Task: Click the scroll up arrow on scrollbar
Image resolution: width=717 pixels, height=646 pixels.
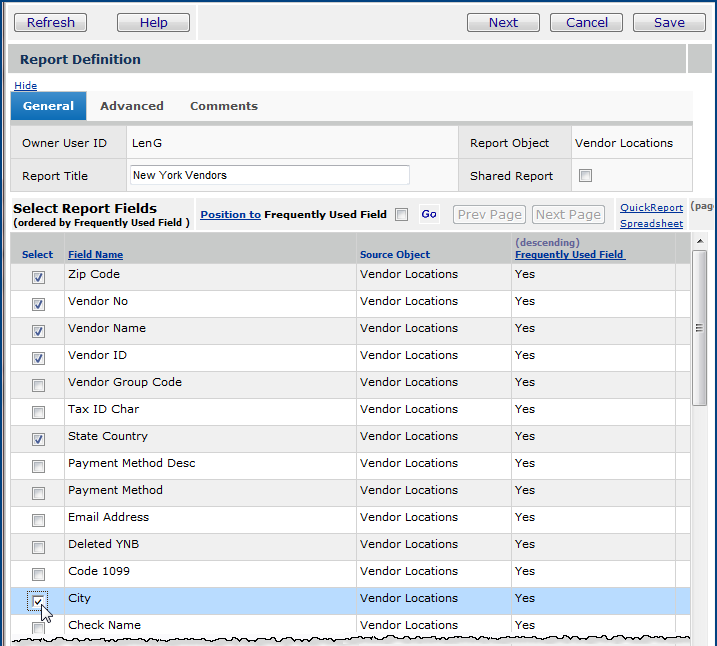Action: click(700, 242)
